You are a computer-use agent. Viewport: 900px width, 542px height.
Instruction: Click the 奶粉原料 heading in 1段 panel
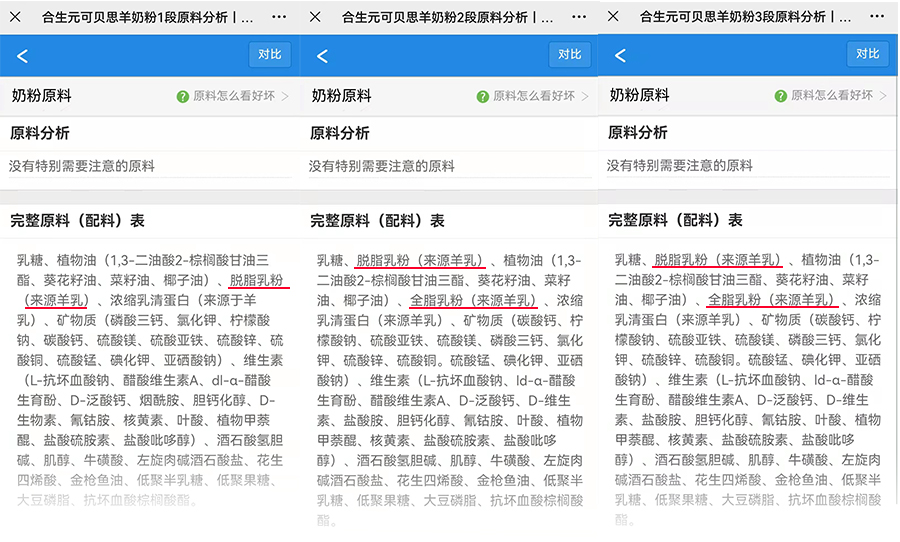(x=41, y=97)
